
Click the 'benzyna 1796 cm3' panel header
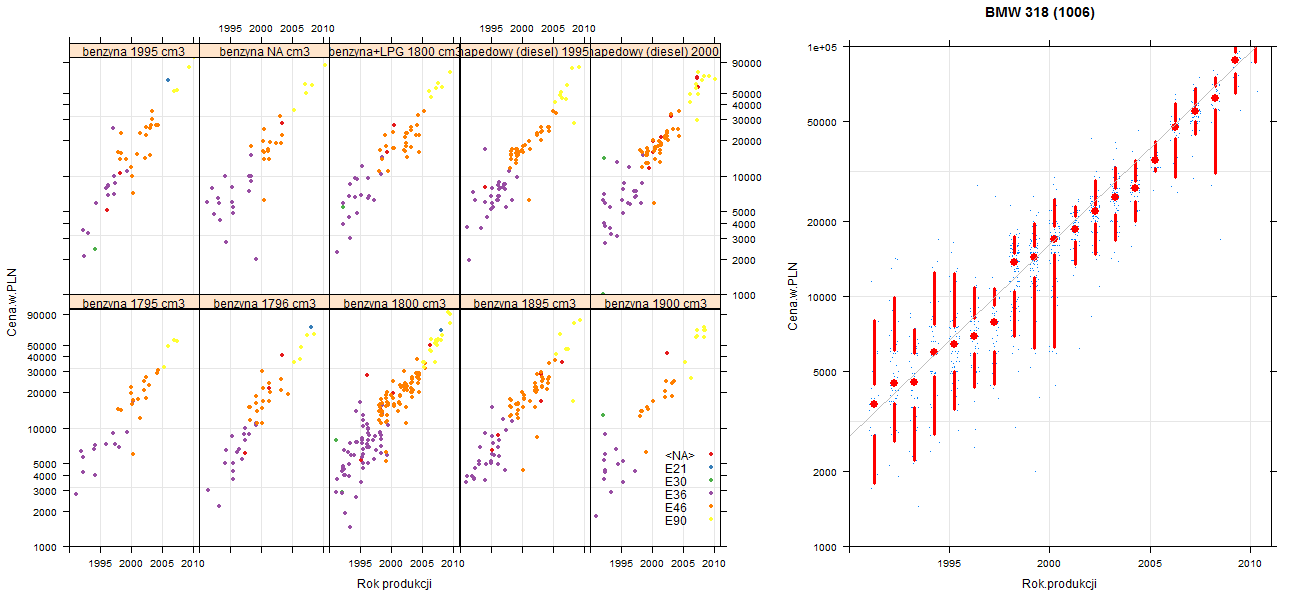pos(264,303)
